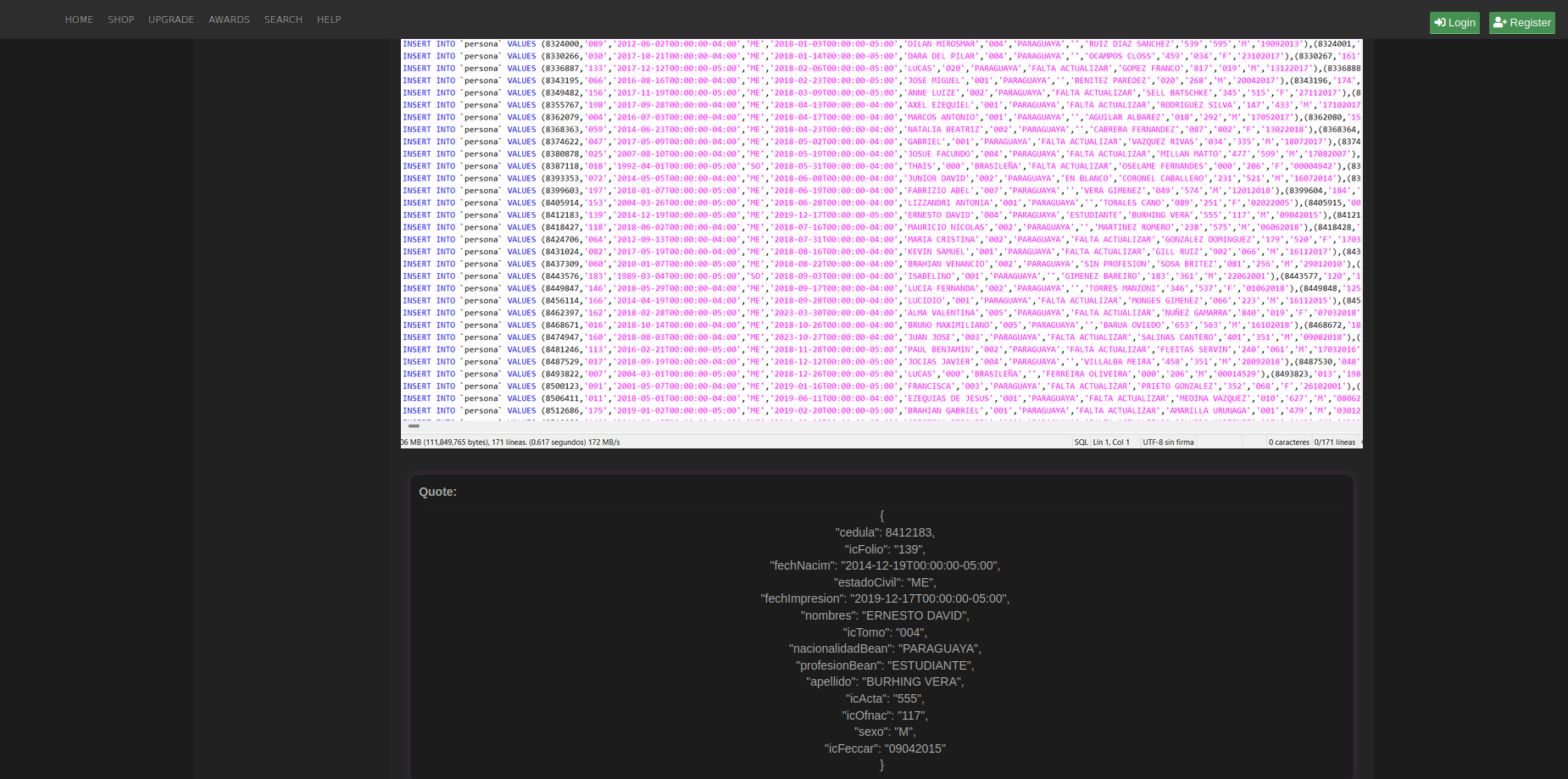The image size is (1568, 779).
Task: Click the quoted 'nacionalidadBean' line
Action: coord(885,648)
